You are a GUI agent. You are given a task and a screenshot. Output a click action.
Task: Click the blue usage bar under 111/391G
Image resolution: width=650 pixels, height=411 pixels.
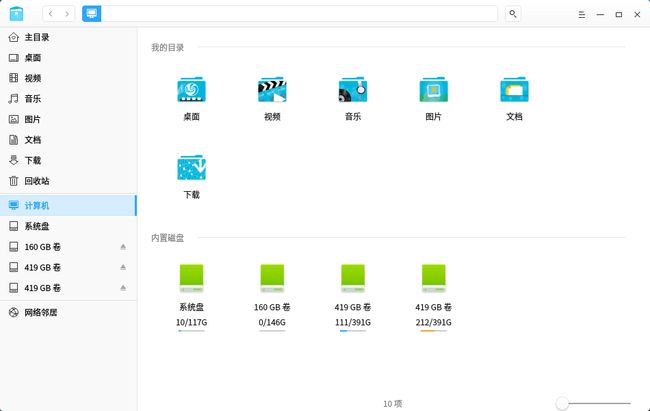point(353,331)
